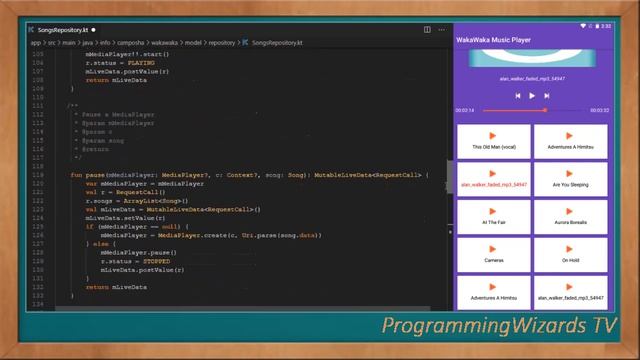Open the wakawaka breadcrumb segment

(164, 42)
